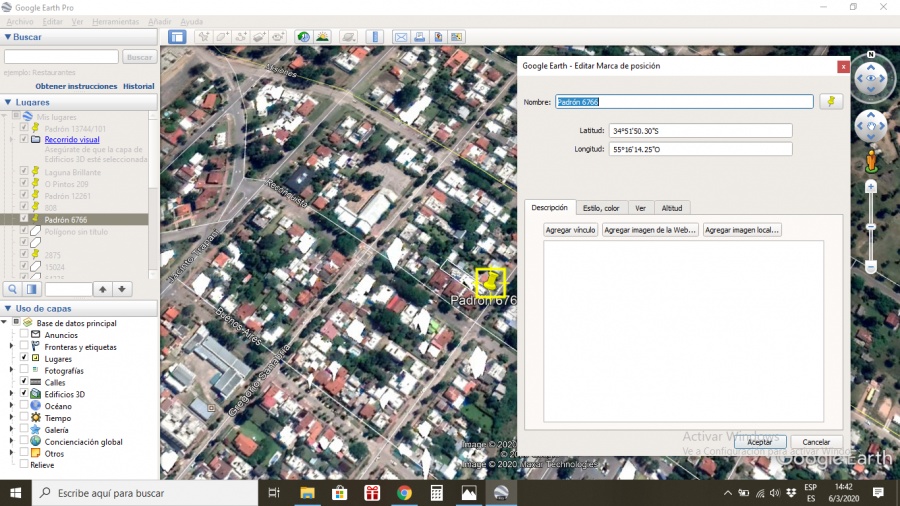Disable the Calles layer checkbox
The height and width of the screenshot is (506, 900).
pos(24,382)
